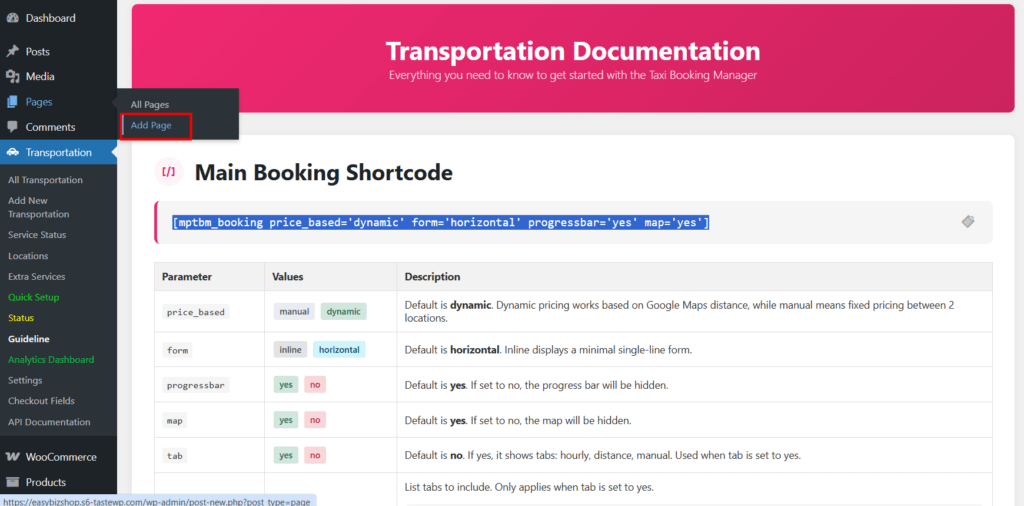Click 'yes' badge in progressbar row

pyautogui.click(x=286, y=385)
